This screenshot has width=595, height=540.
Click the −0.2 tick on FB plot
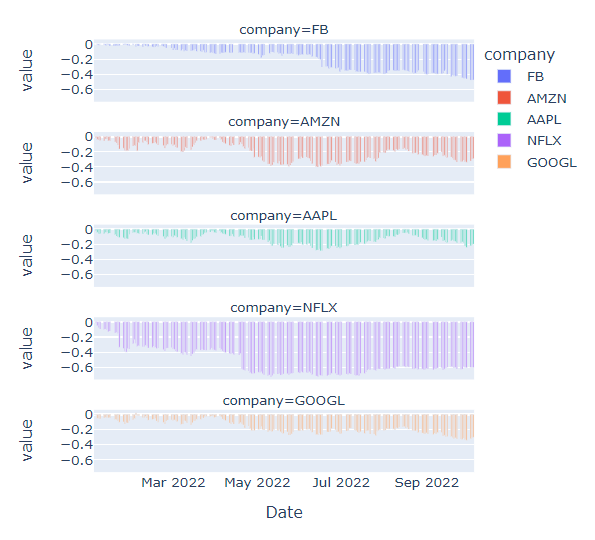tap(77, 60)
